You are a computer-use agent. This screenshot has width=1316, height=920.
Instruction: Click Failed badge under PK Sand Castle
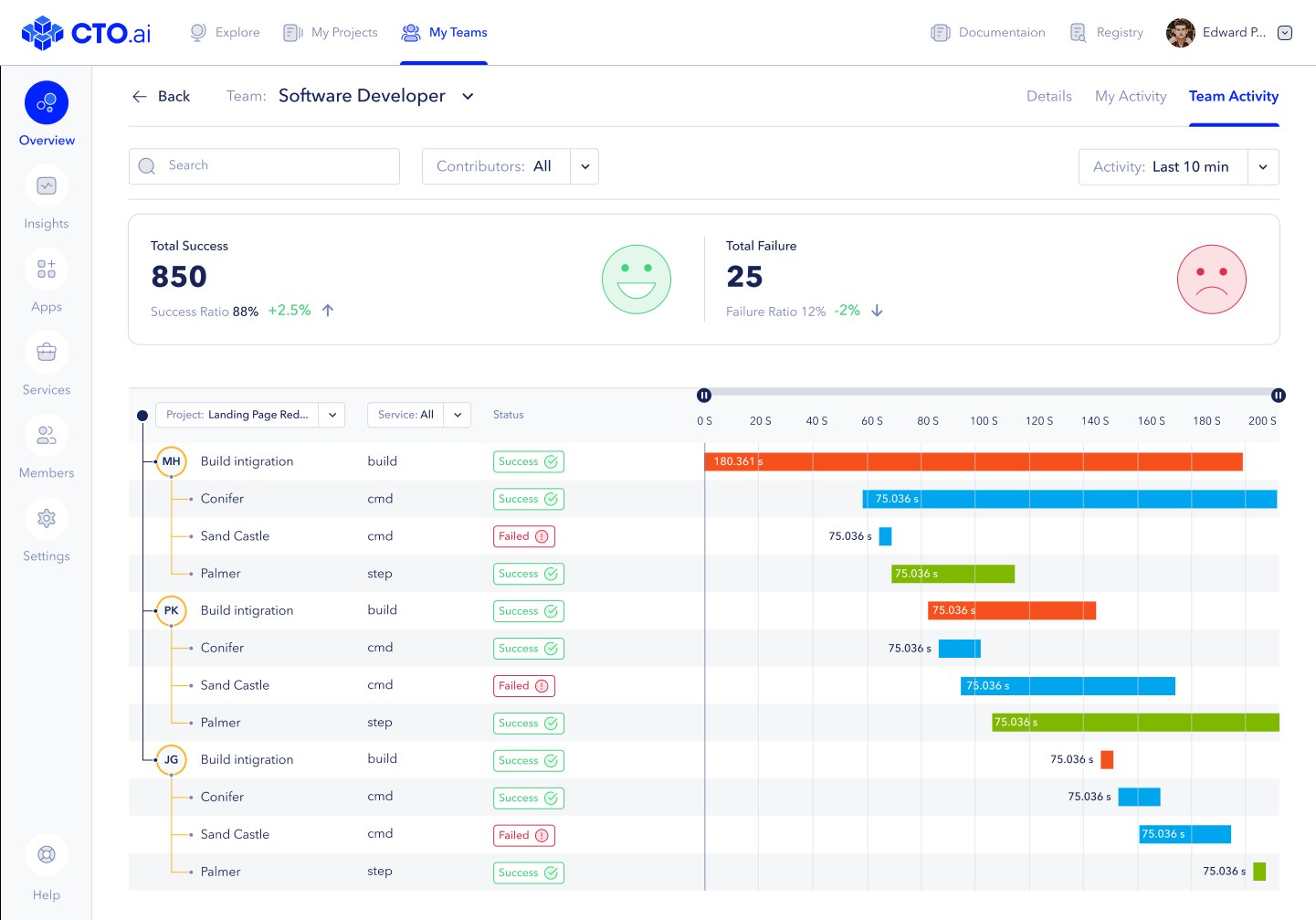tap(524, 685)
